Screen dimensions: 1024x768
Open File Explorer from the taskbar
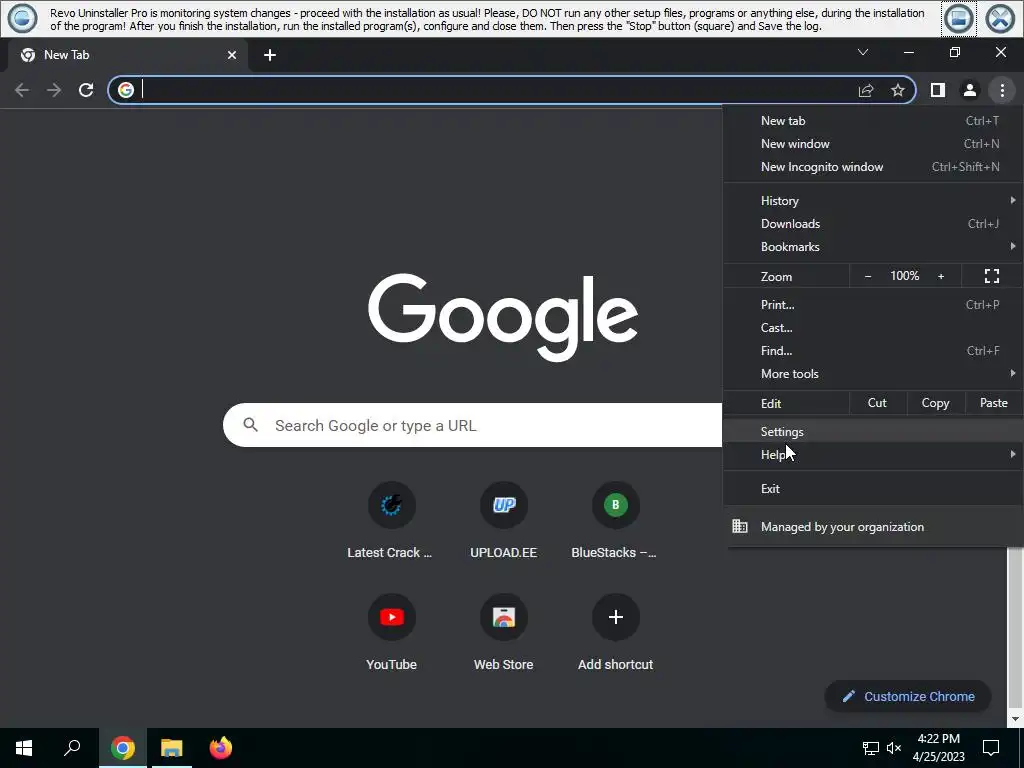(172, 748)
